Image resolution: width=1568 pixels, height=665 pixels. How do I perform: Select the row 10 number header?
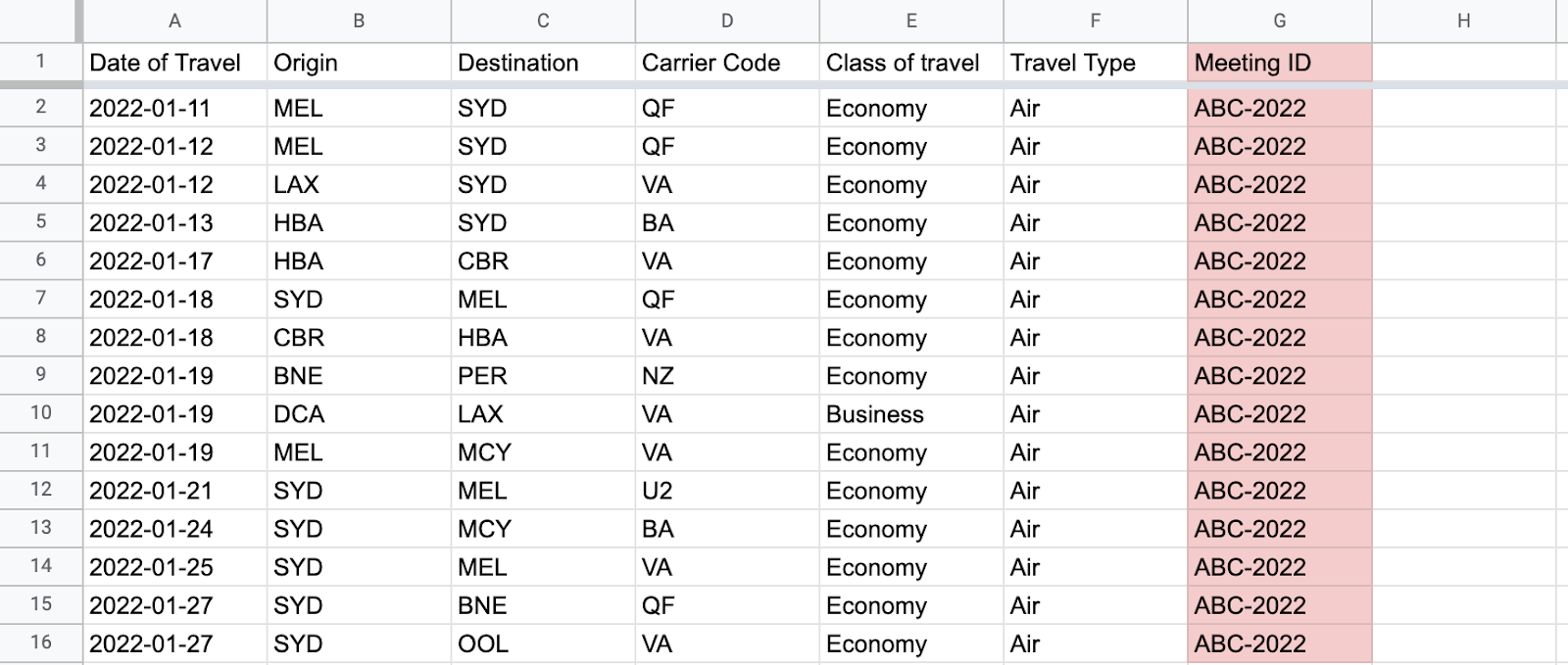coord(40,413)
